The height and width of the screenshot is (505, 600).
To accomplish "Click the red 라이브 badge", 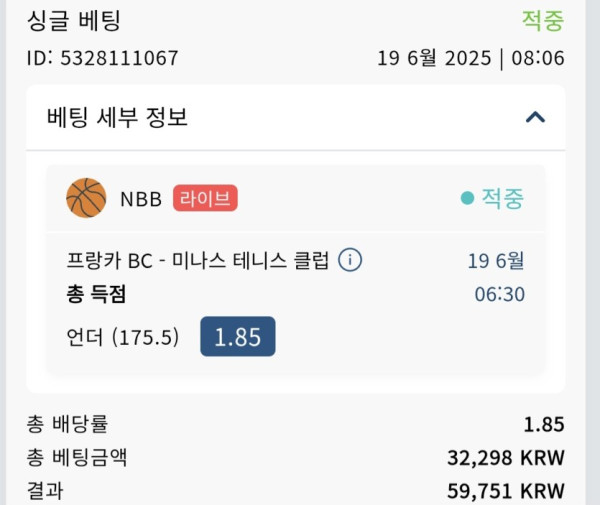I will coord(205,198).
